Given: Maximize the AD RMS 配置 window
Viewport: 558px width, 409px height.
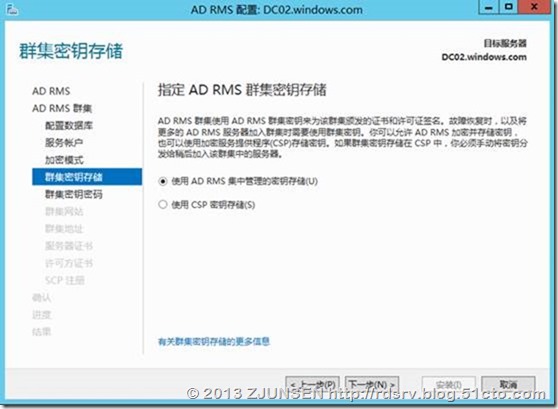Looking at the screenshot, I should (x=509, y=7).
